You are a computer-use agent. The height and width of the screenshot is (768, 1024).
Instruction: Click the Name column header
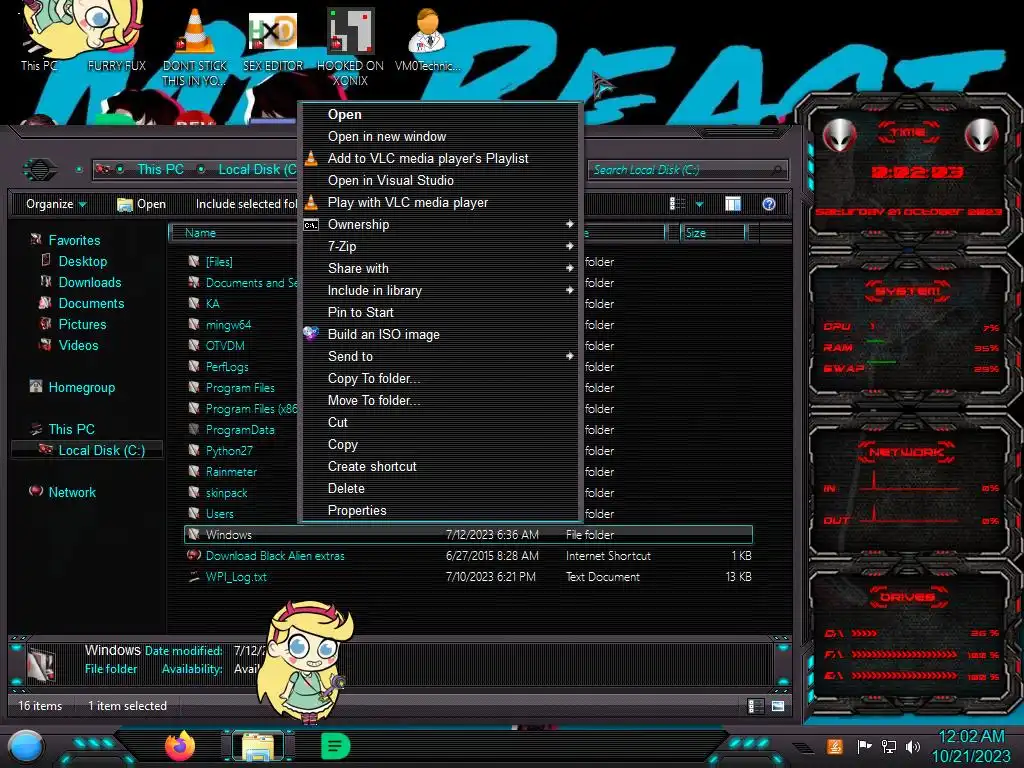[x=234, y=232]
